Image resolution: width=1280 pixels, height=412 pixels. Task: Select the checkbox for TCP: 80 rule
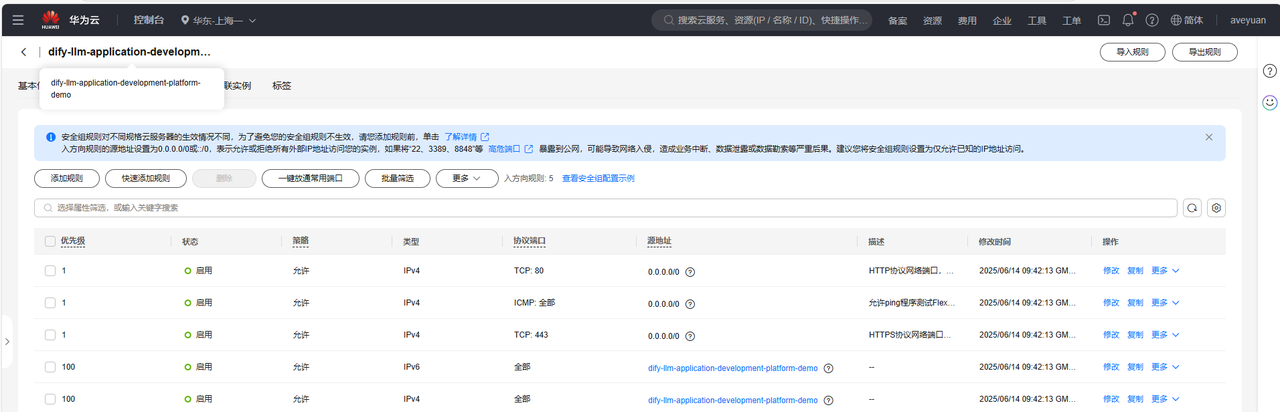pyautogui.click(x=50, y=271)
